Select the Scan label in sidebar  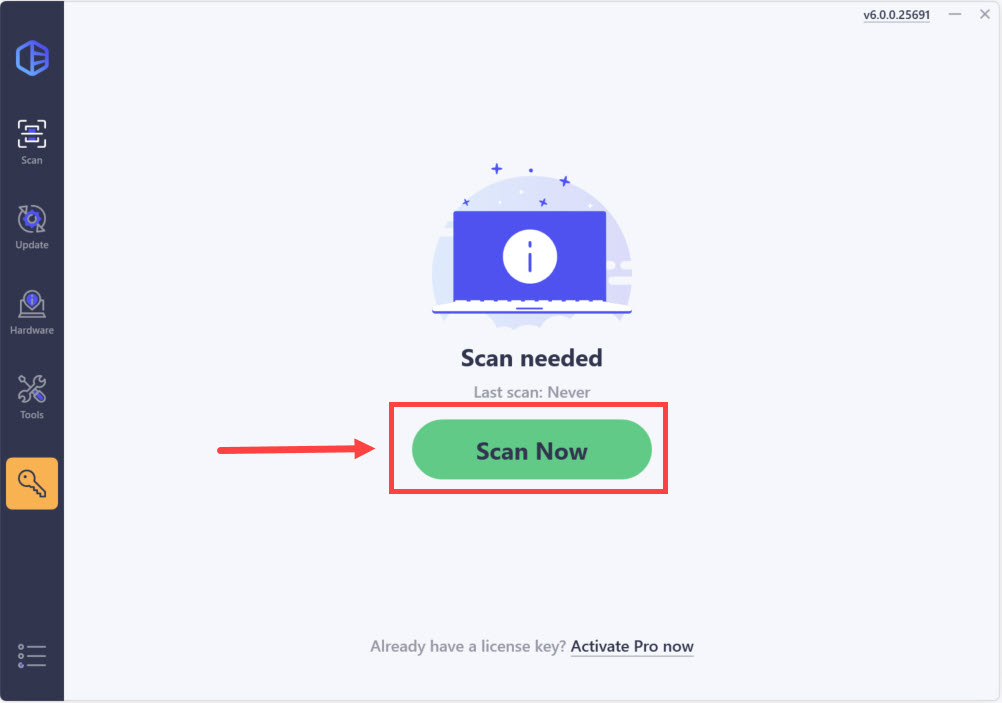31,160
